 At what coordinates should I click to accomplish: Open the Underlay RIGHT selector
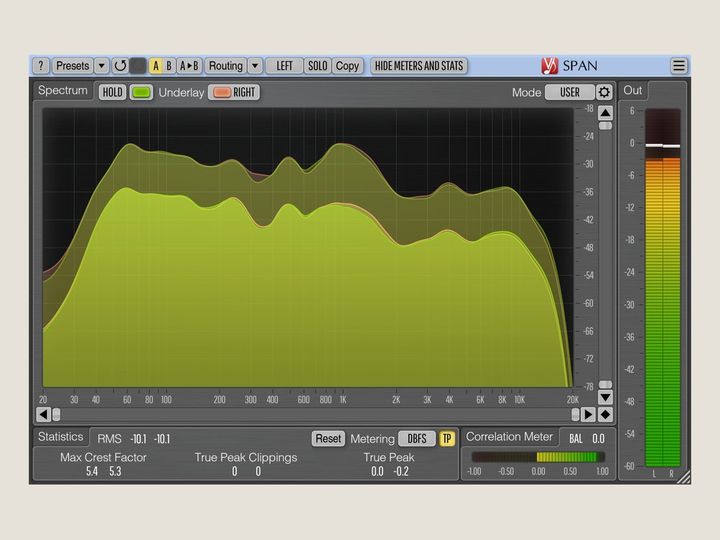point(234,92)
